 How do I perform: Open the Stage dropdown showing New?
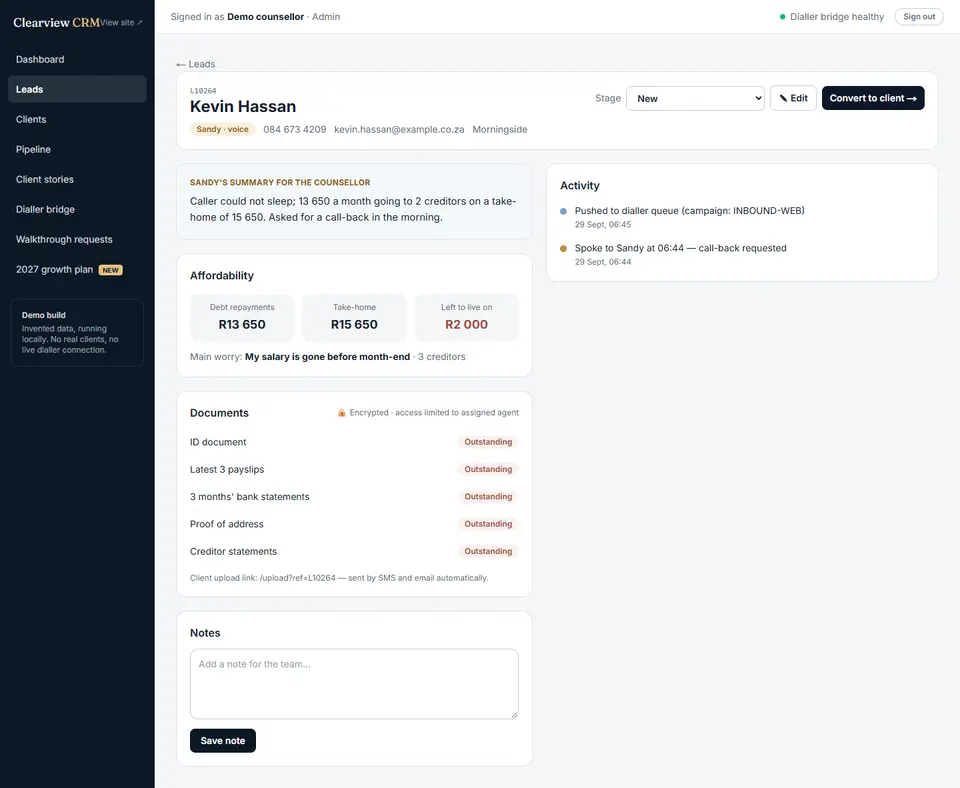[x=695, y=99]
